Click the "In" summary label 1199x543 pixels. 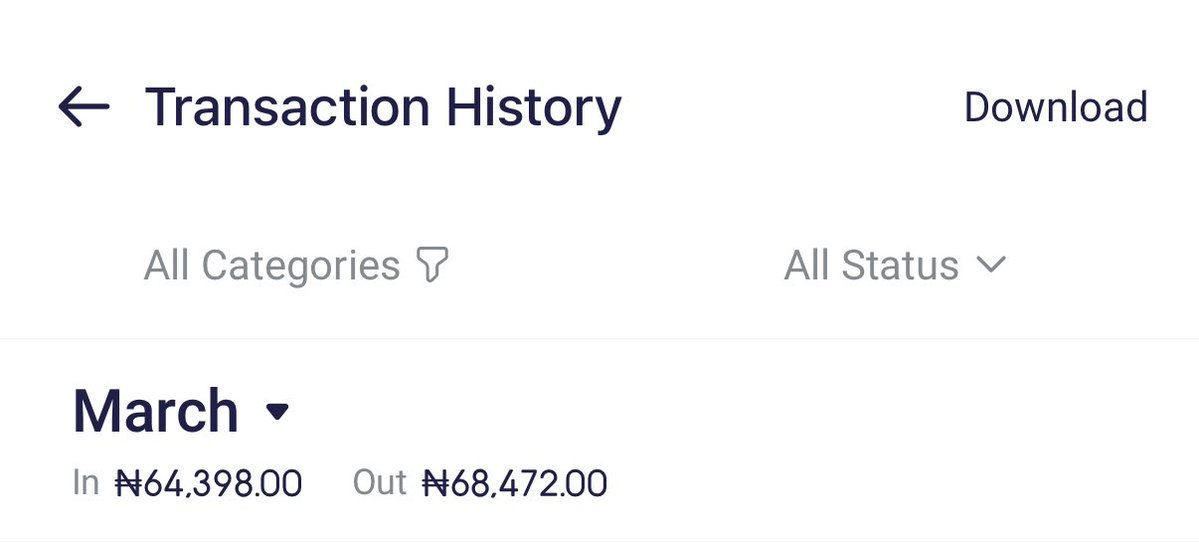[x=86, y=484]
